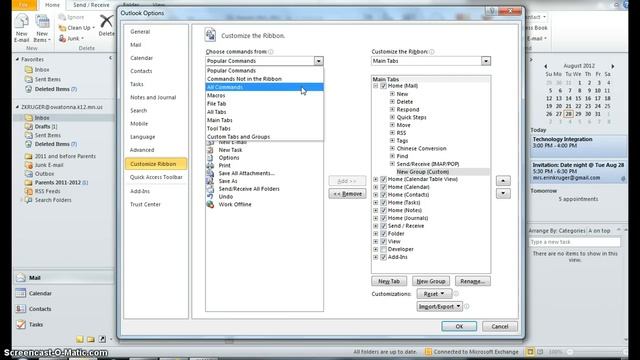Image resolution: width=640 pixels, height=360 pixels.
Task: Choose Macros from the dropdown list
Action: (x=264, y=95)
